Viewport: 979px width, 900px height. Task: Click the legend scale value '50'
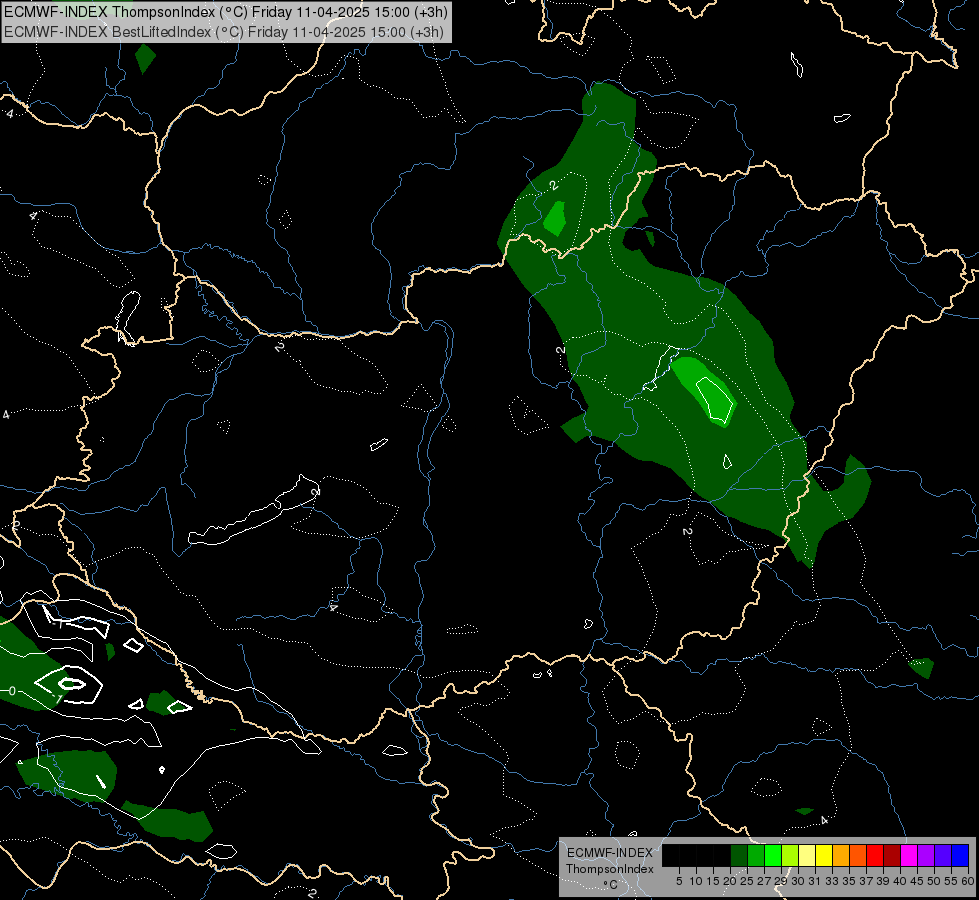pos(933,881)
